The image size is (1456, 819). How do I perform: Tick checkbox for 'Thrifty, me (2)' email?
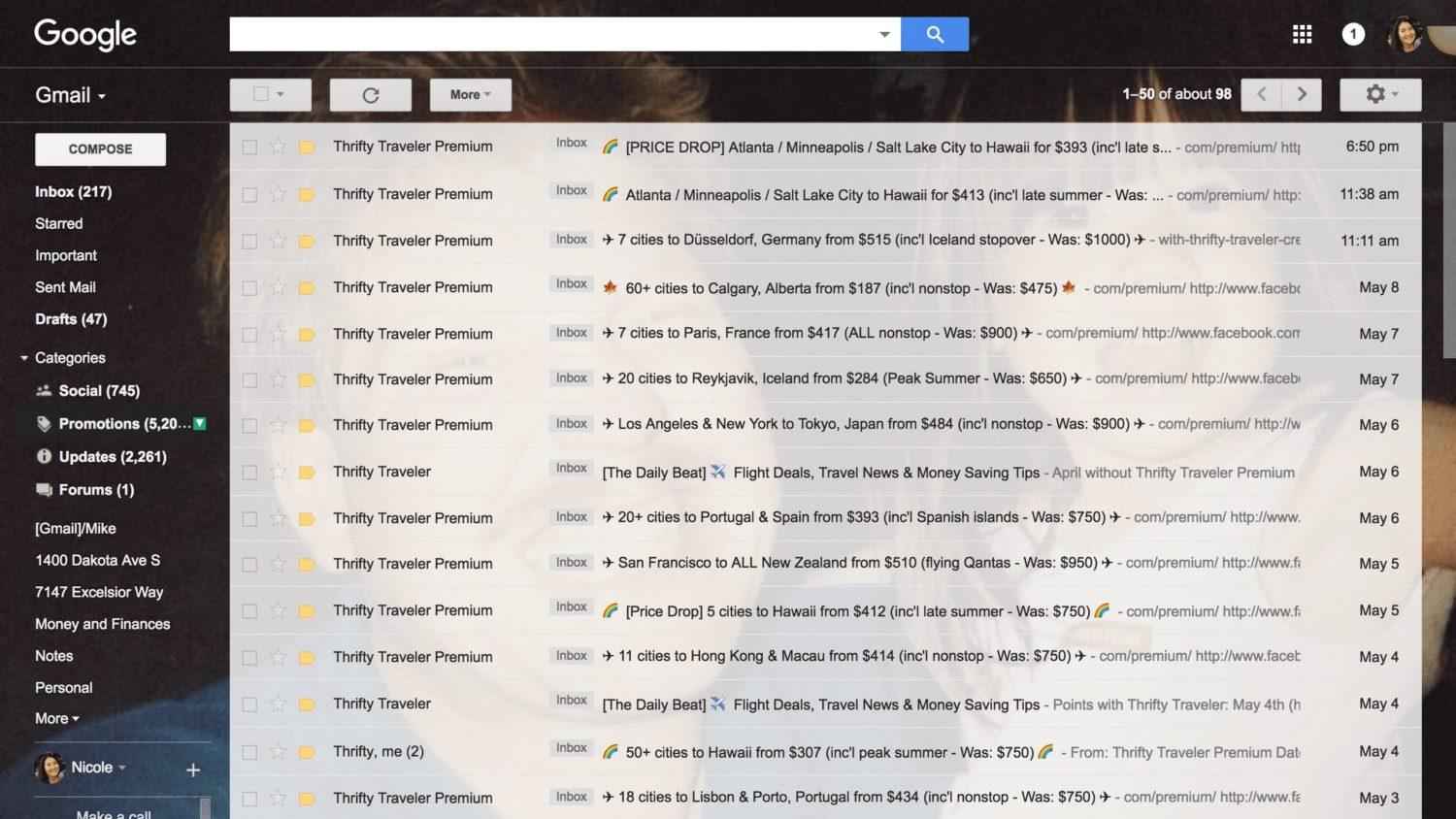249,752
